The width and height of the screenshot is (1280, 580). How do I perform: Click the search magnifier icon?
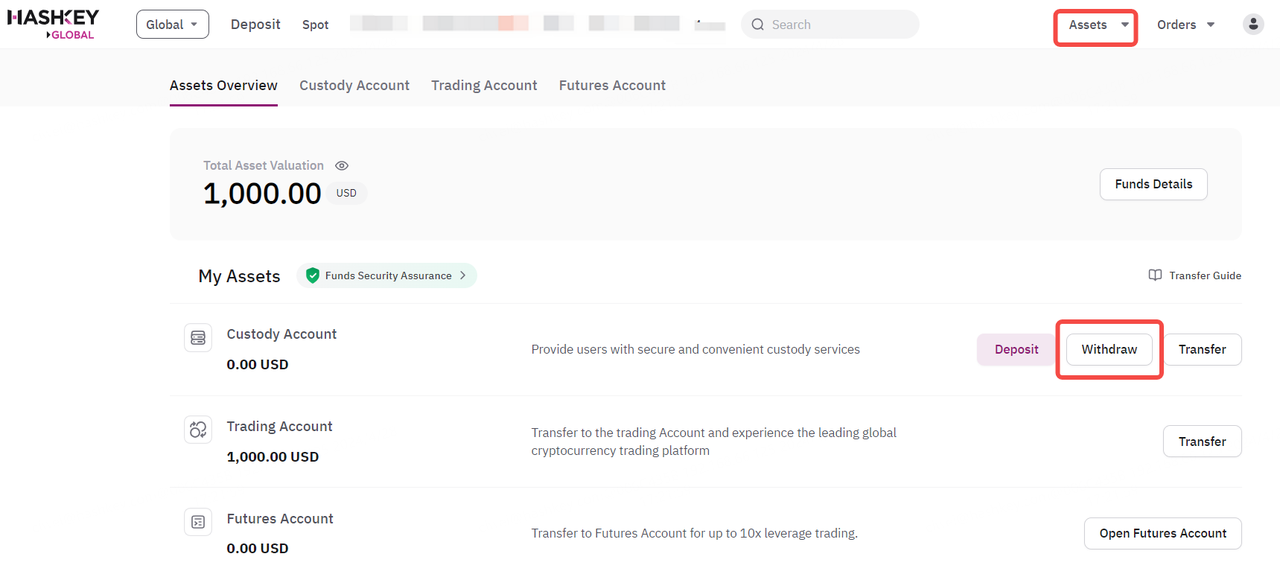(758, 25)
